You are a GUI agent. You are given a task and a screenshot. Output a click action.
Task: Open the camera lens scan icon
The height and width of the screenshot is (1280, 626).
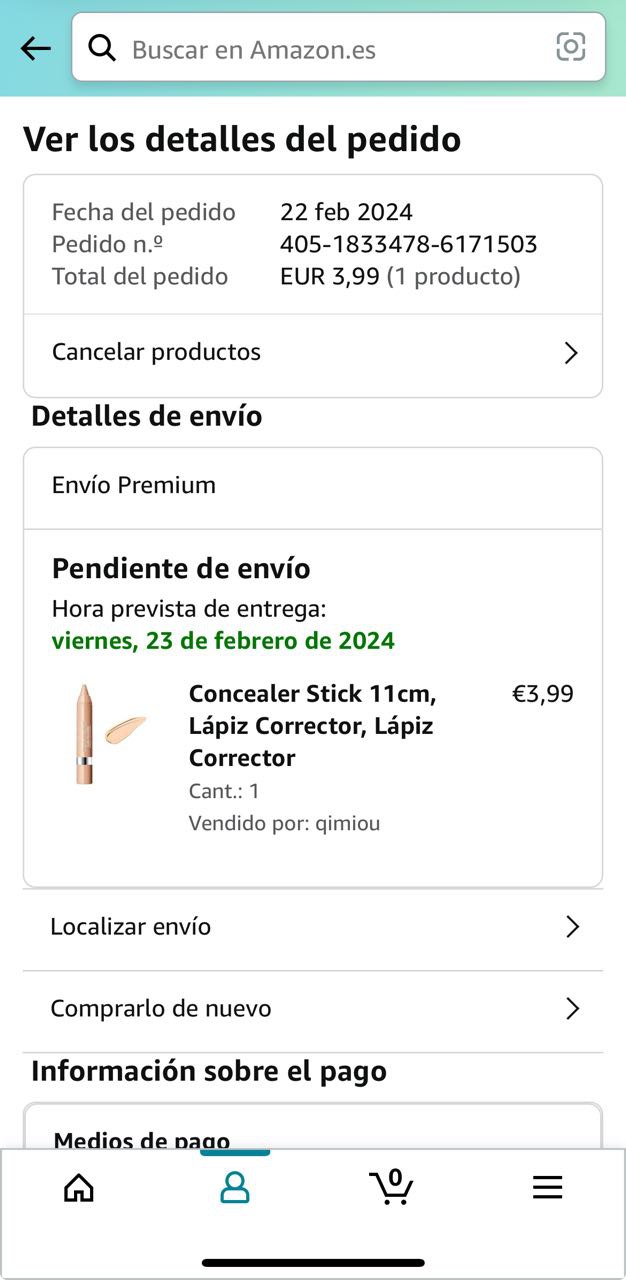click(x=570, y=47)
